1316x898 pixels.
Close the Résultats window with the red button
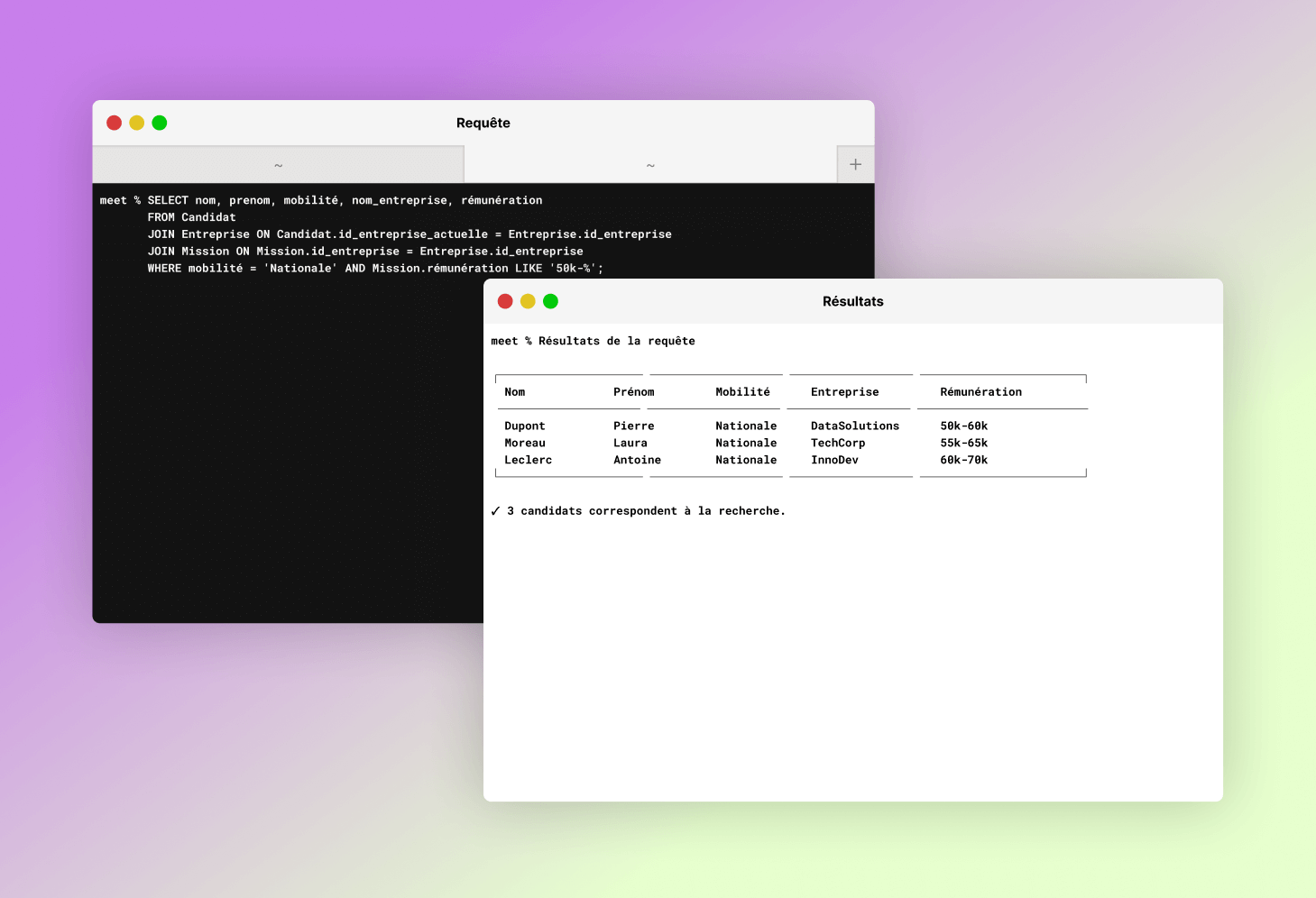pyautogui.click(x=505, y=301)
